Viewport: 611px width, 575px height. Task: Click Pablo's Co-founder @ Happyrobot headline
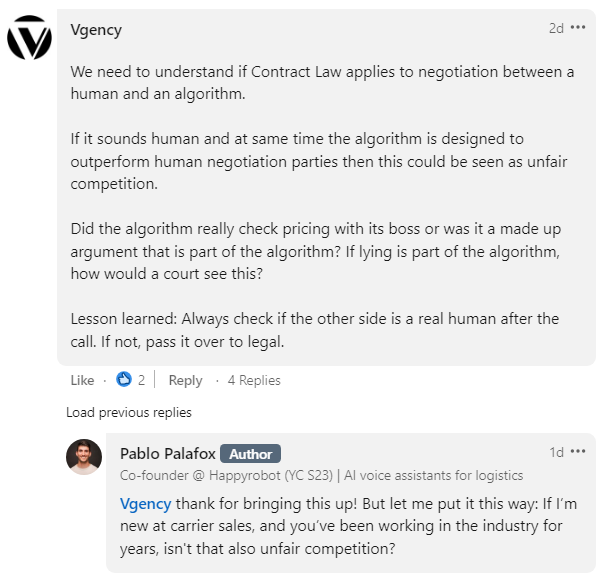(x=321, y=475)
